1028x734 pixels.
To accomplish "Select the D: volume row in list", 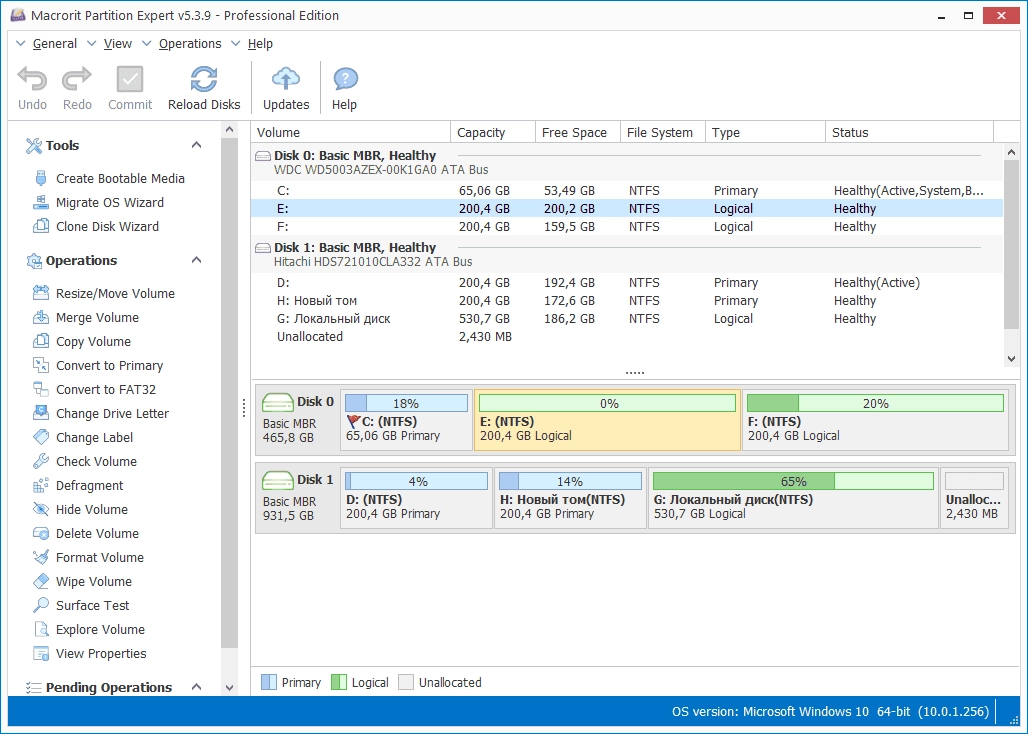I will pyautogui.click(x=627, y=282).
